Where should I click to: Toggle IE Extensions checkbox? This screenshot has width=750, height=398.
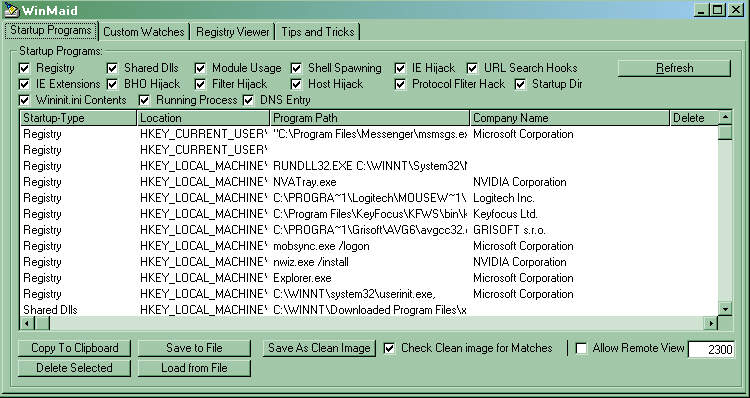[24, 84]
